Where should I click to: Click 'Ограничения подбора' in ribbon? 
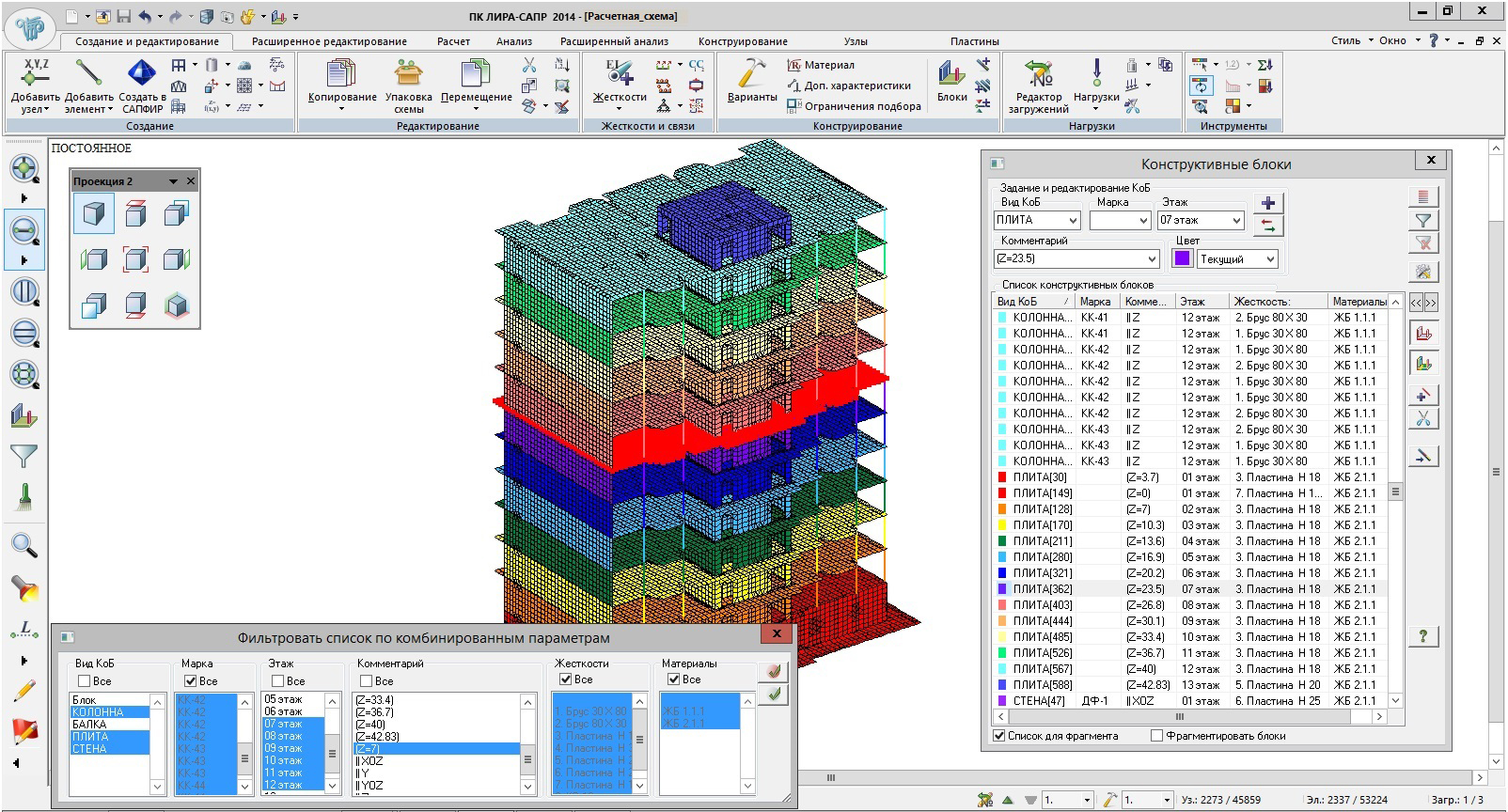(x=861, y=106)
